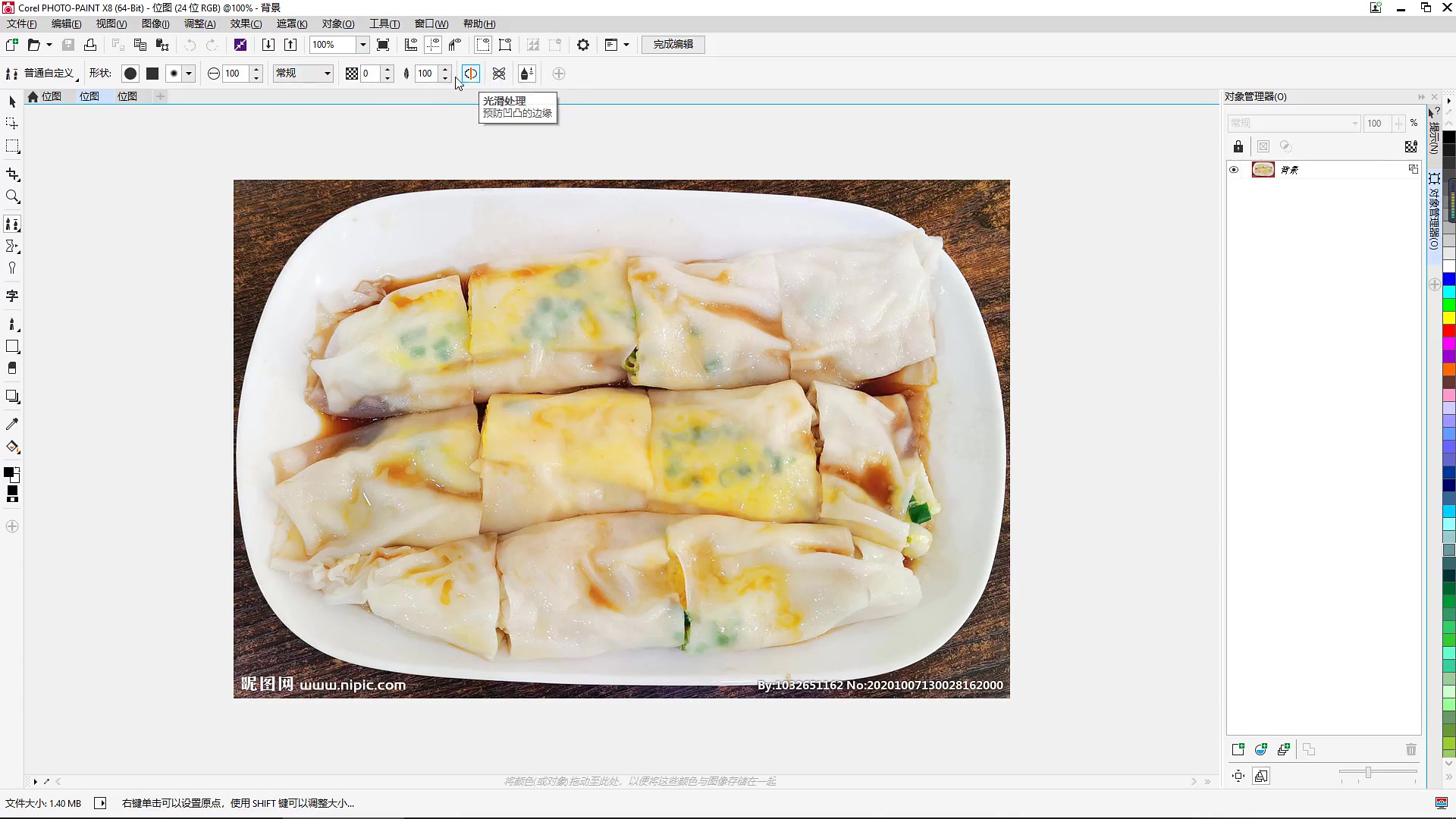Image resolution: width=1456 pixels, height=819 pixels.
Task: Select the round nib shape
Action: (130, 74)
